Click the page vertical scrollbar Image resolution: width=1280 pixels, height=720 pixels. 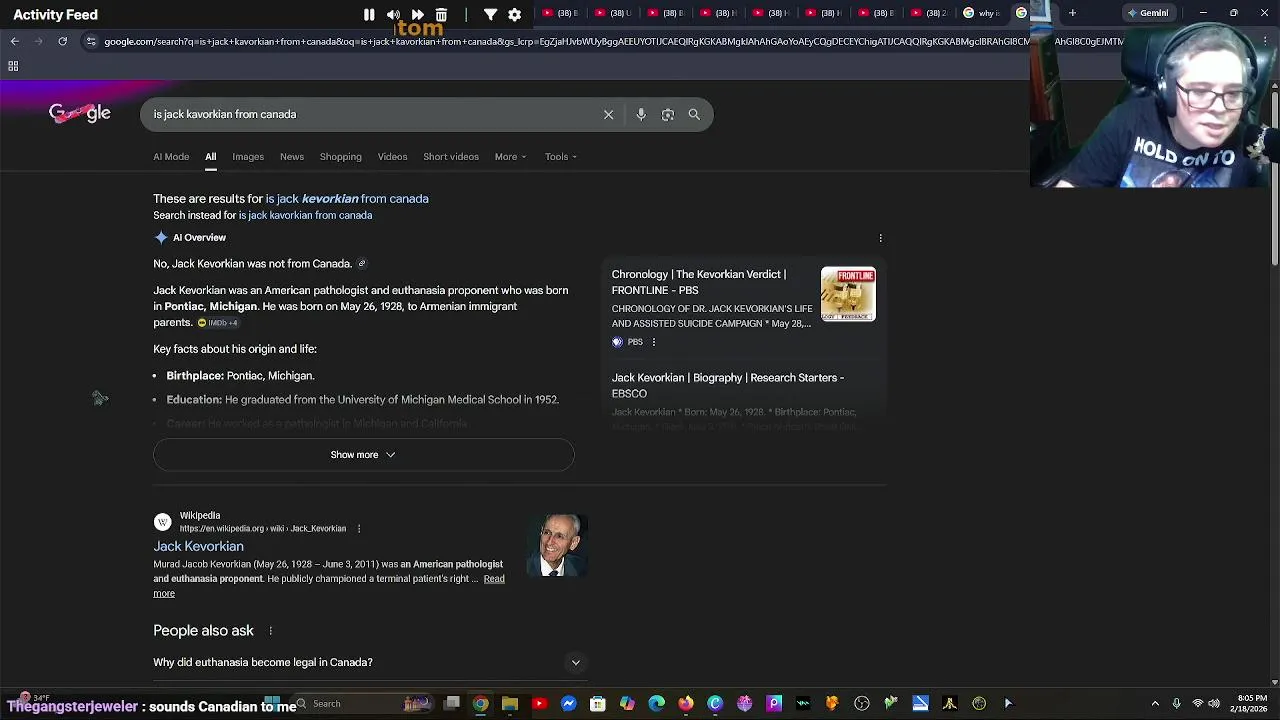click(x=1274, y=180)
